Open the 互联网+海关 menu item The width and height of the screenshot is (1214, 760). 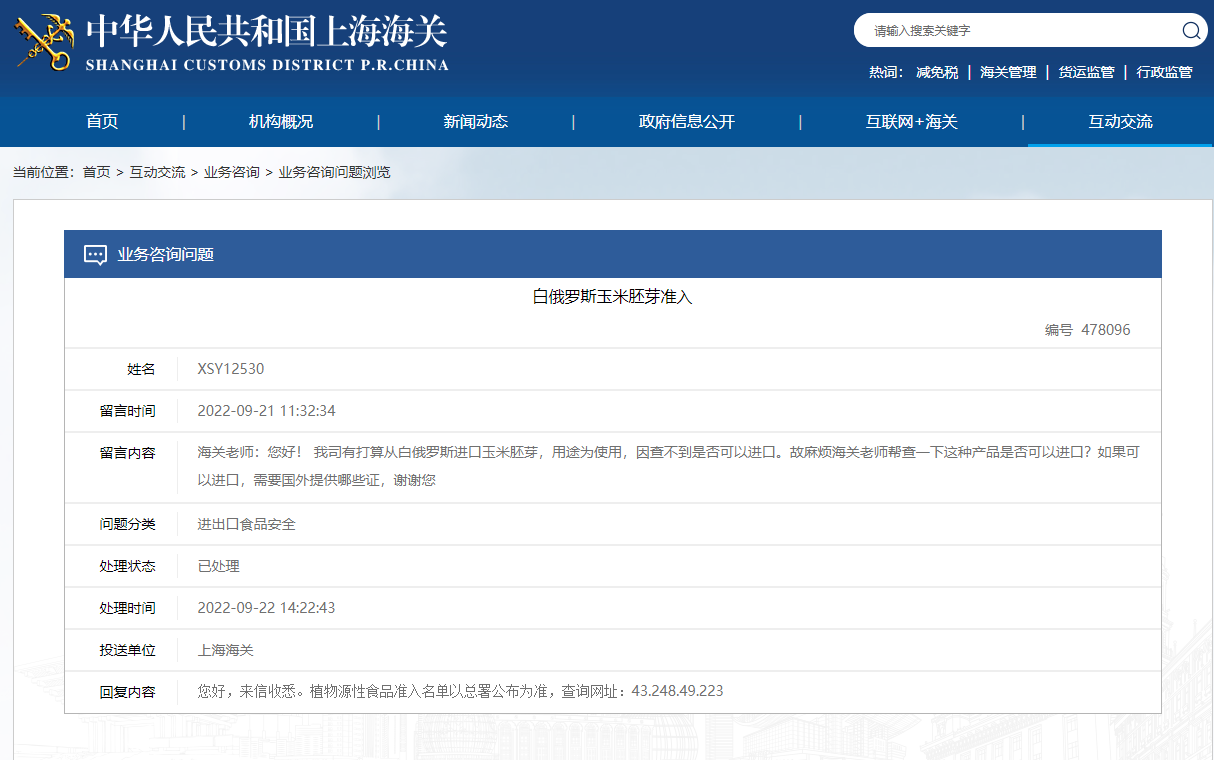coord(911,122)
